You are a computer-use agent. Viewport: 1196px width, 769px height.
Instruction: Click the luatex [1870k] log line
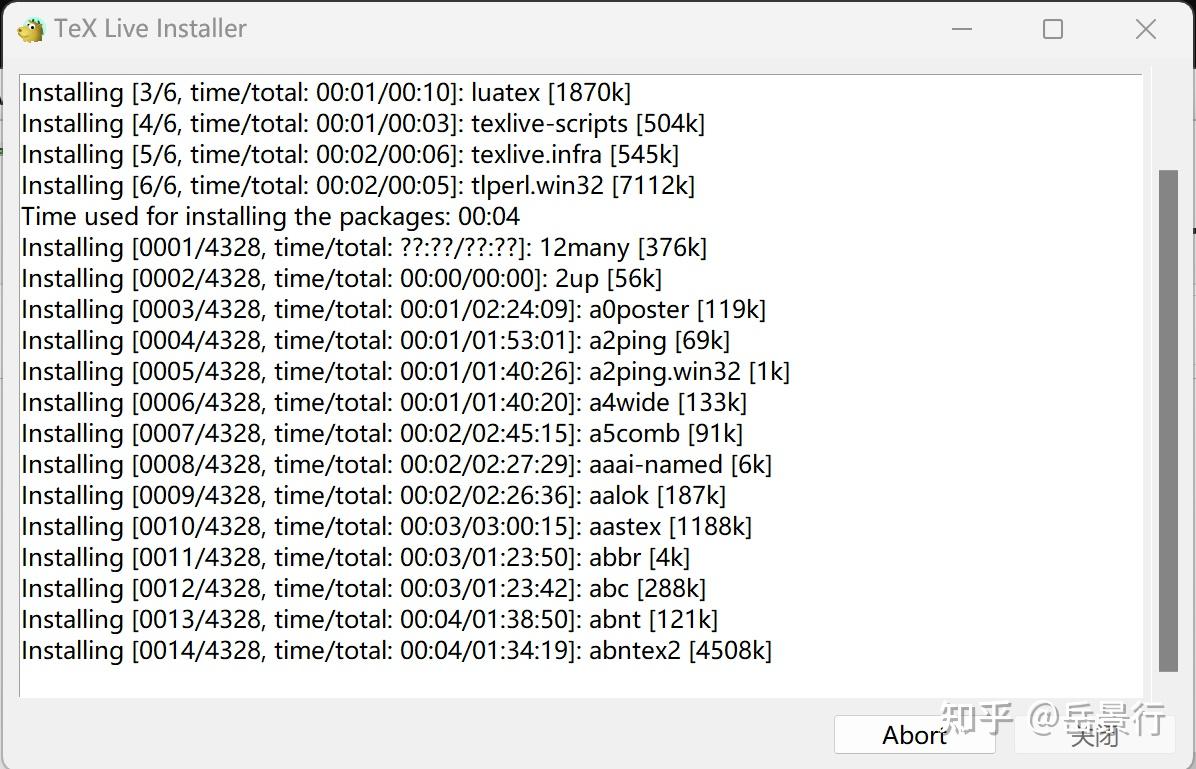[x=326, y=93]
